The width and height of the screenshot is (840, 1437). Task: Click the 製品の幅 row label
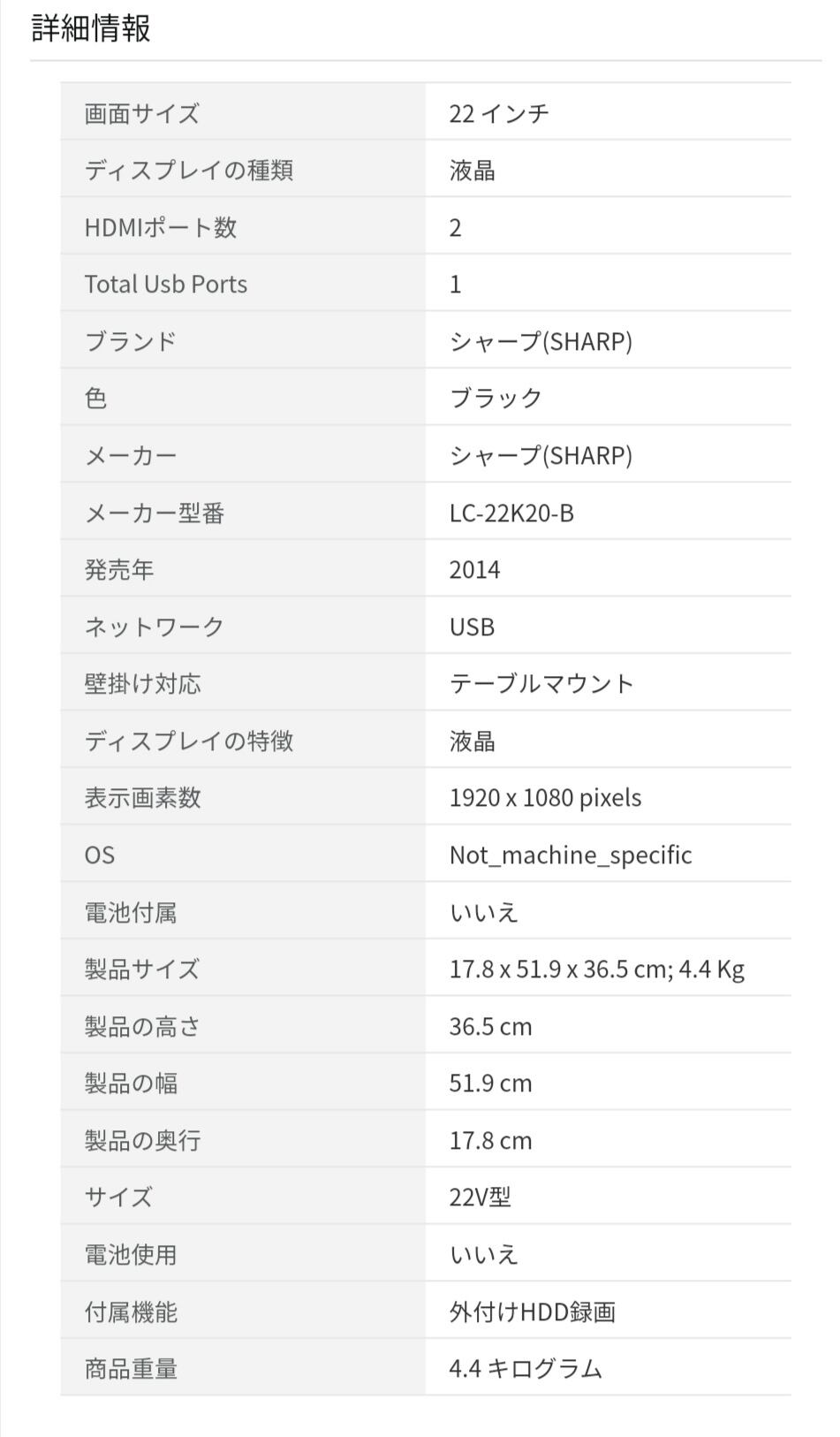pyautogui.click(x=131, y=1083)
